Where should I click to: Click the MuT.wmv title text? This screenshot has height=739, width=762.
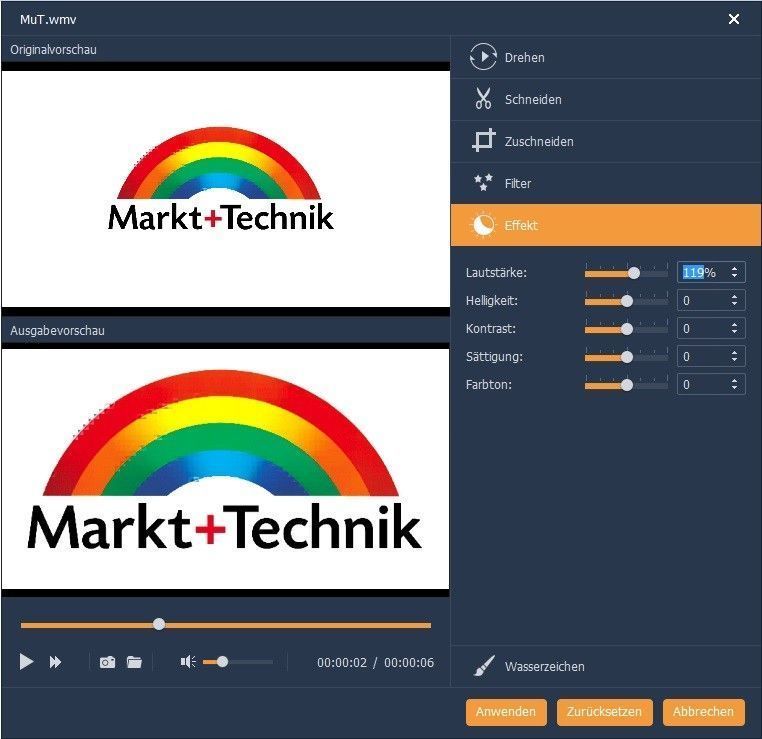48,19
